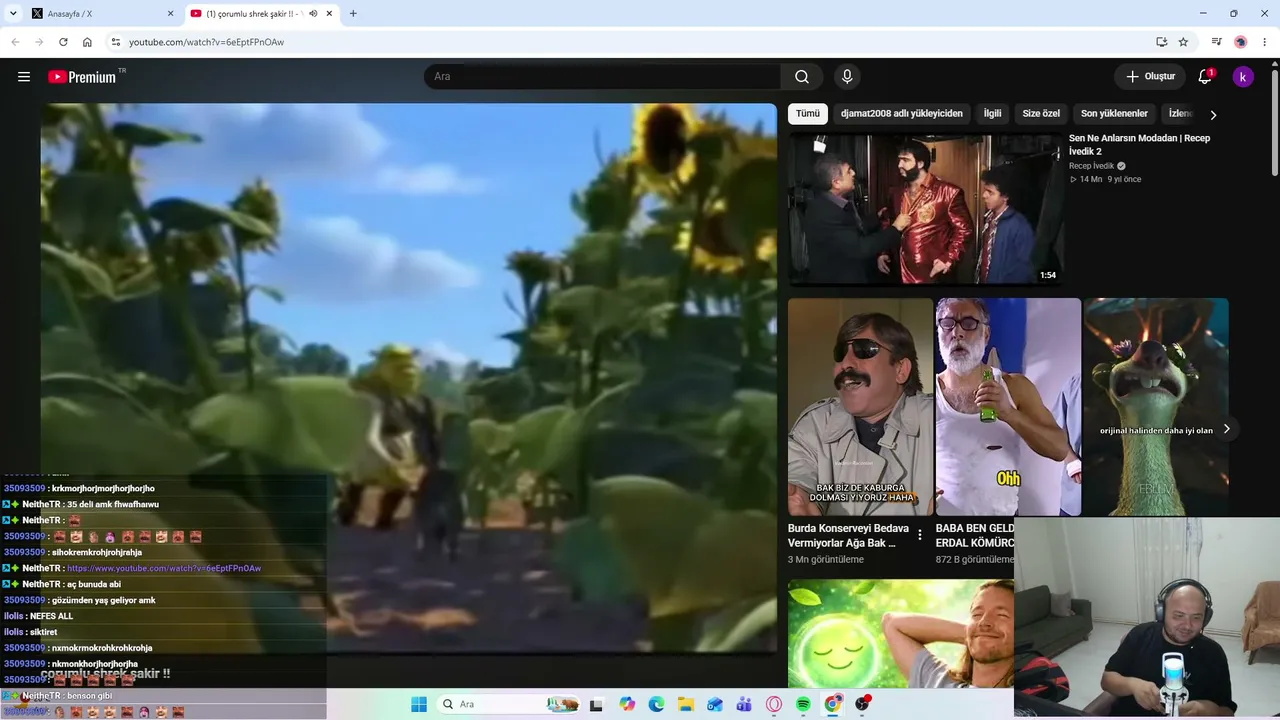Visit the Recep İvedik channel link

click(1091, 166)
